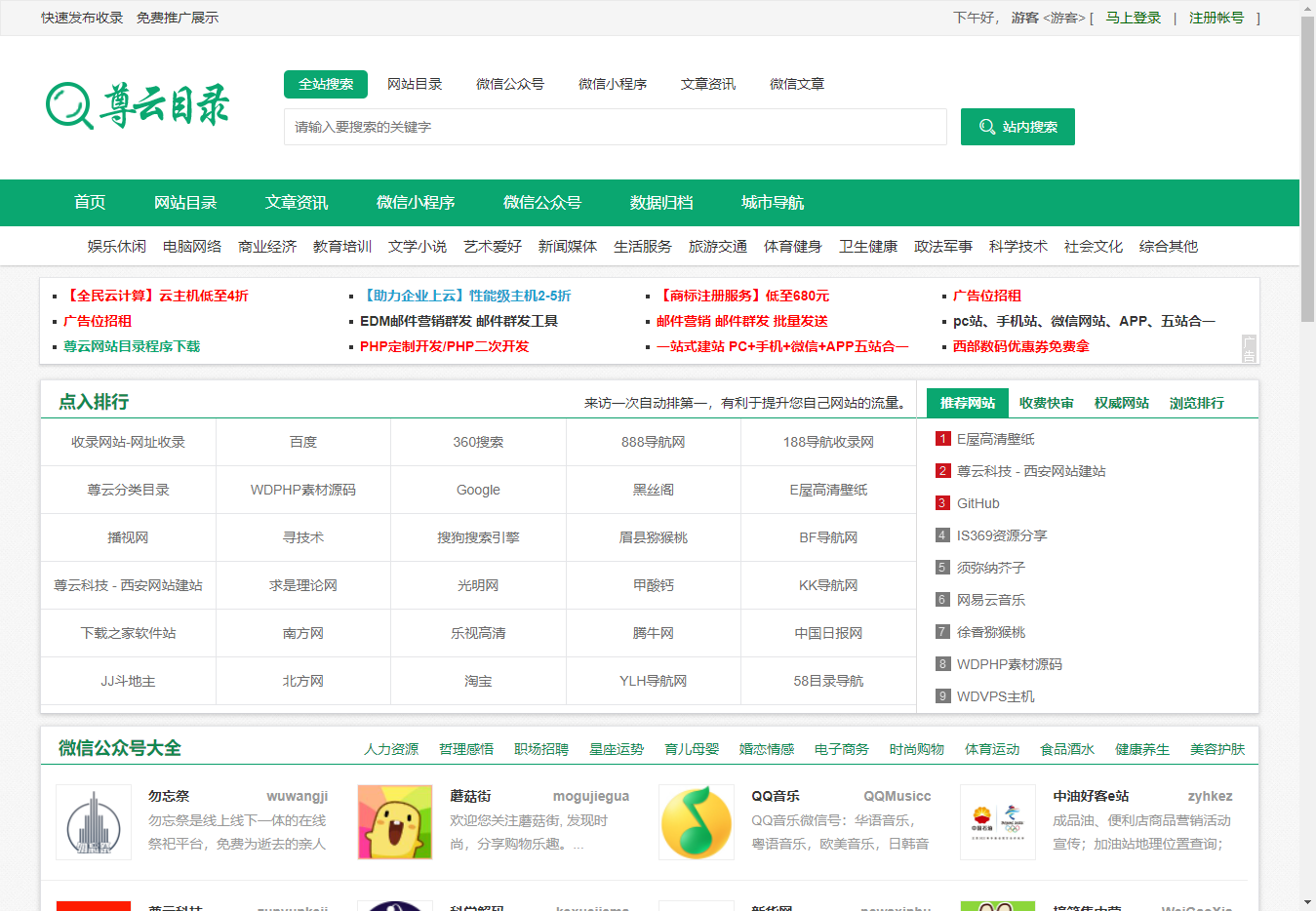
Task: Open 58目录导航 in the ranking grid
Action: coord(828,681)
